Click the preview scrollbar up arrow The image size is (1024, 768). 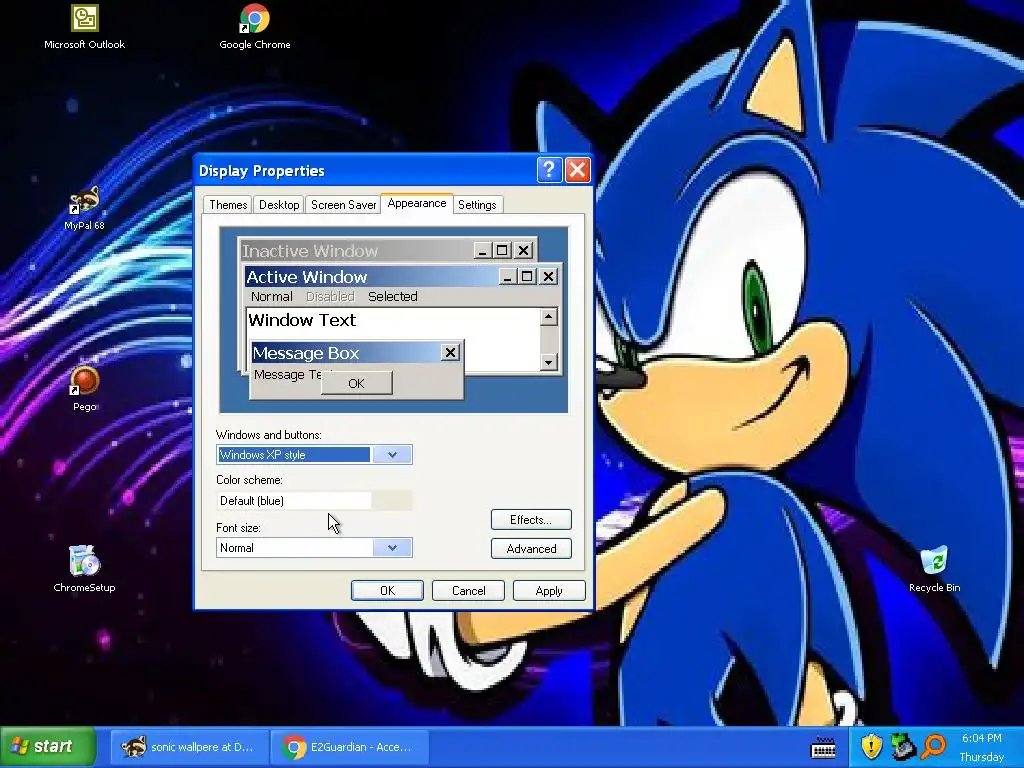point(549,317)
